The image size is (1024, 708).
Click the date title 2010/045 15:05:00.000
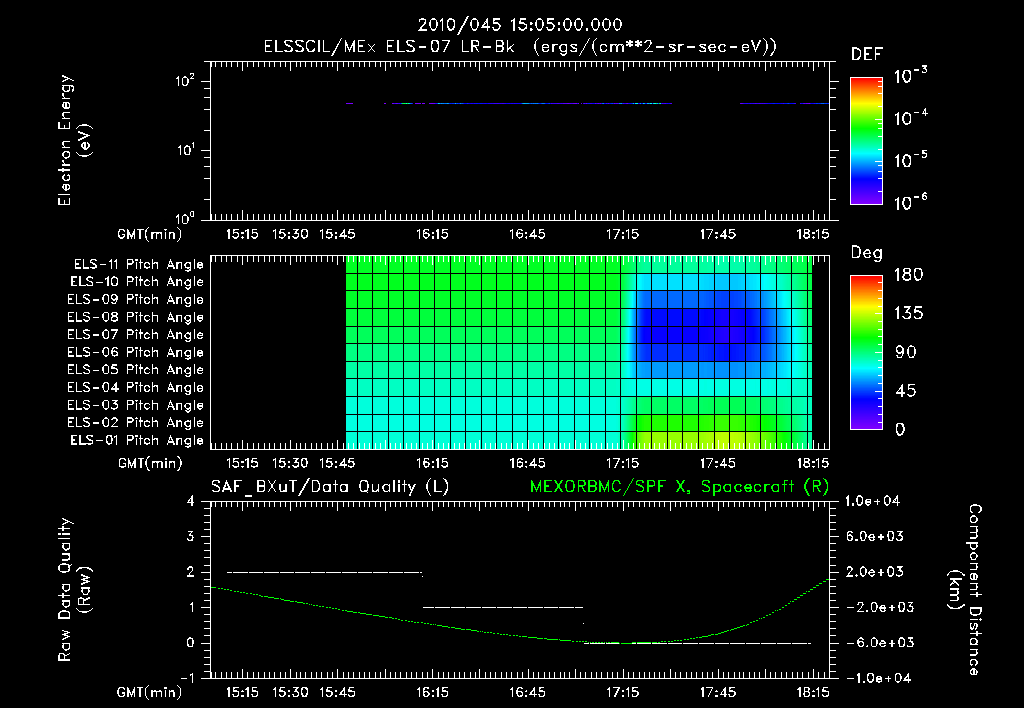tap(520, 25)
